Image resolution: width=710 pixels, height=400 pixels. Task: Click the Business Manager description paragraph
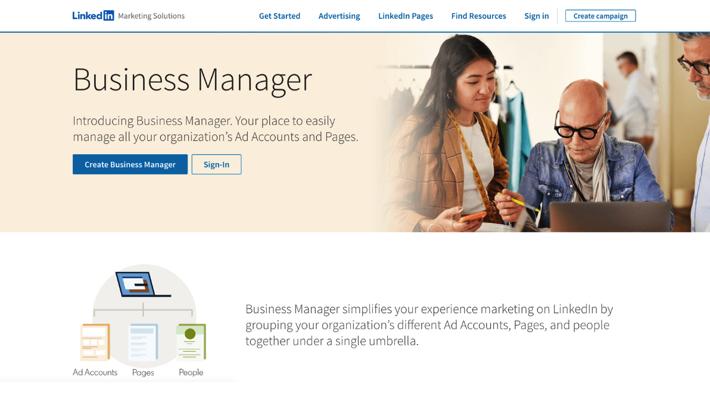(x=429, y=325)
